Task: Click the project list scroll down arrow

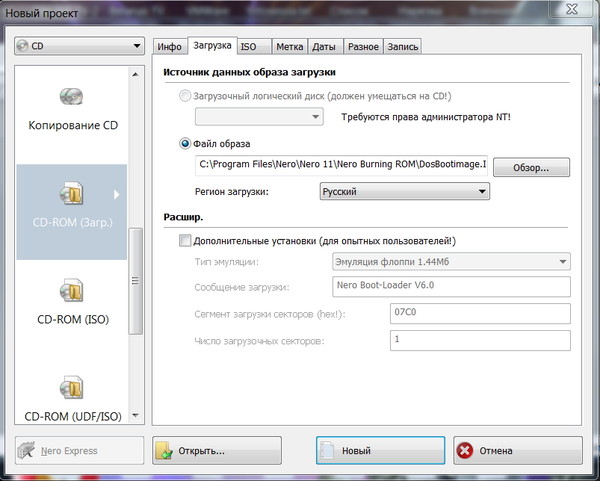Action: (x=135, y=415)
